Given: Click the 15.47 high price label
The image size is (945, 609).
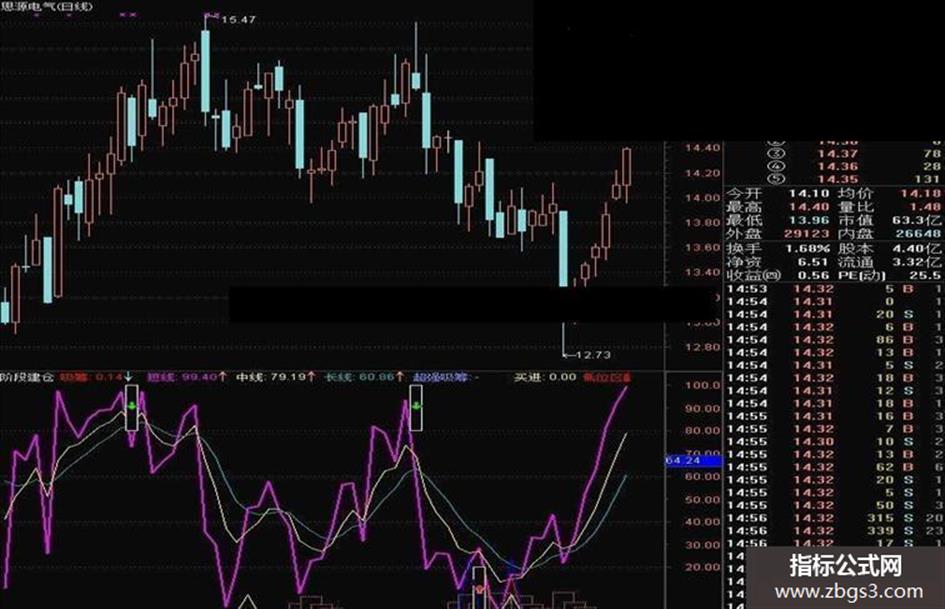Looking at the screenshot, I should [238, 19].
